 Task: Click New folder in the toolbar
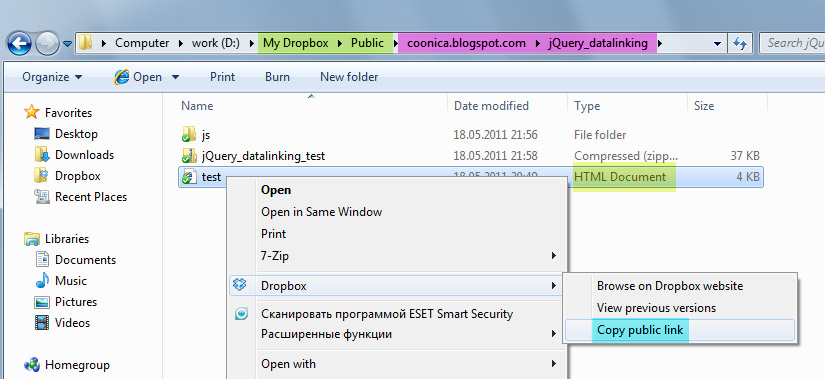[349, 77]
